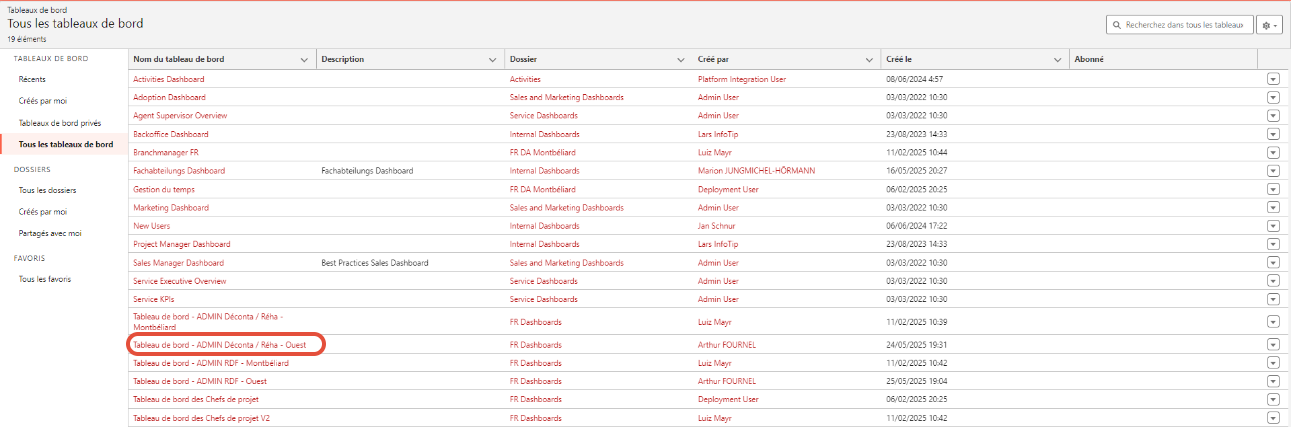The image size is (1291, 427).
Task: Open row actions dropdown for Project Manager Dashboard
Action: [x=1273, y=244]
